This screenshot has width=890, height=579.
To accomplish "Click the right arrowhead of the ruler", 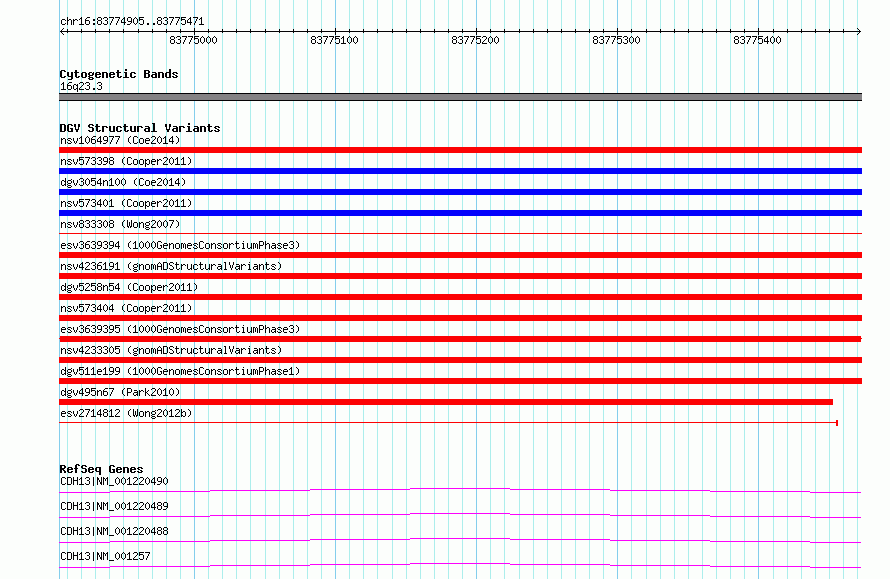I will 859,31.
